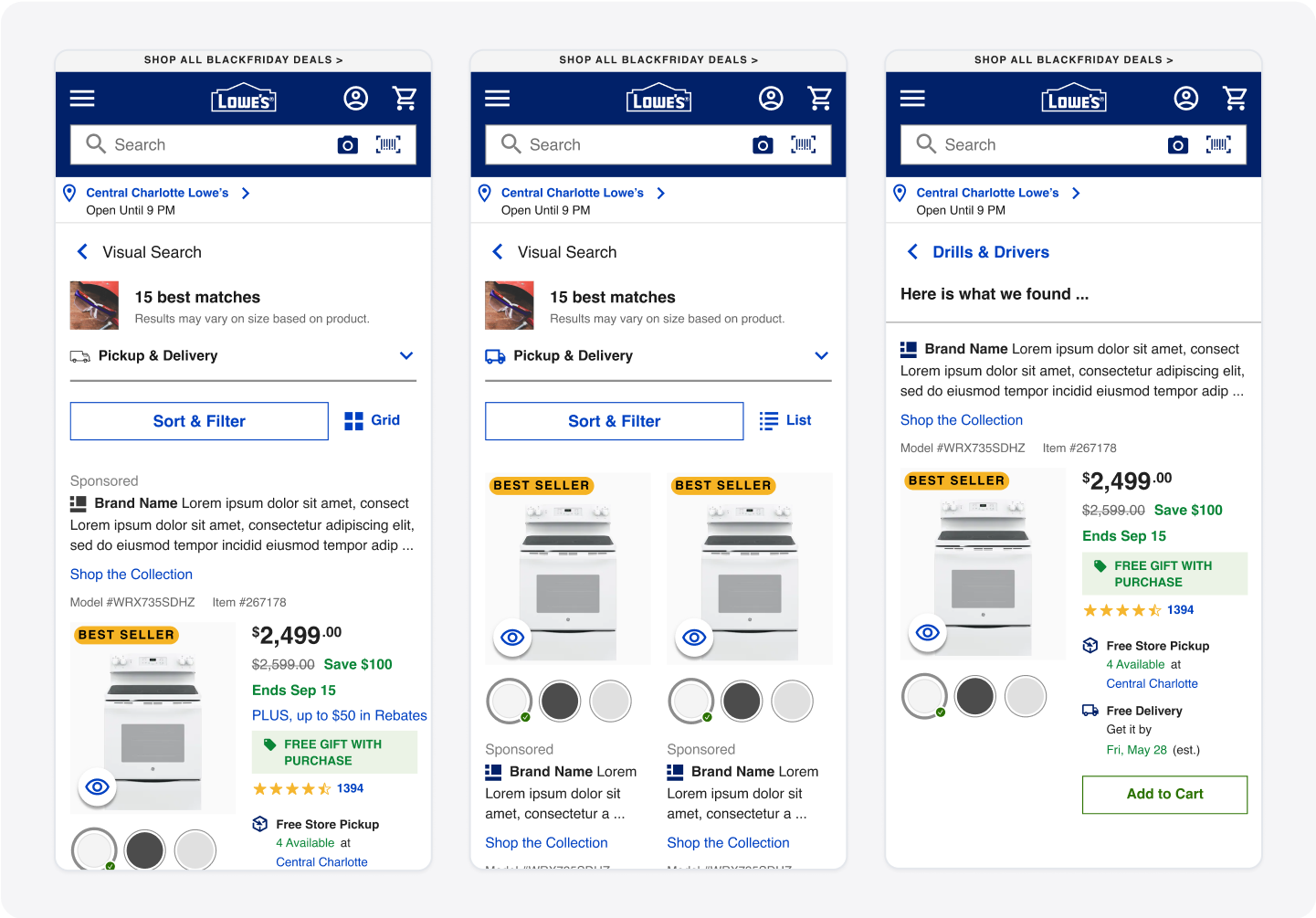Open the Shop the Collection link on the Drills & Drivers screen
The width and height of the screenshot is (1316, 918).
(x=961, y=420)
